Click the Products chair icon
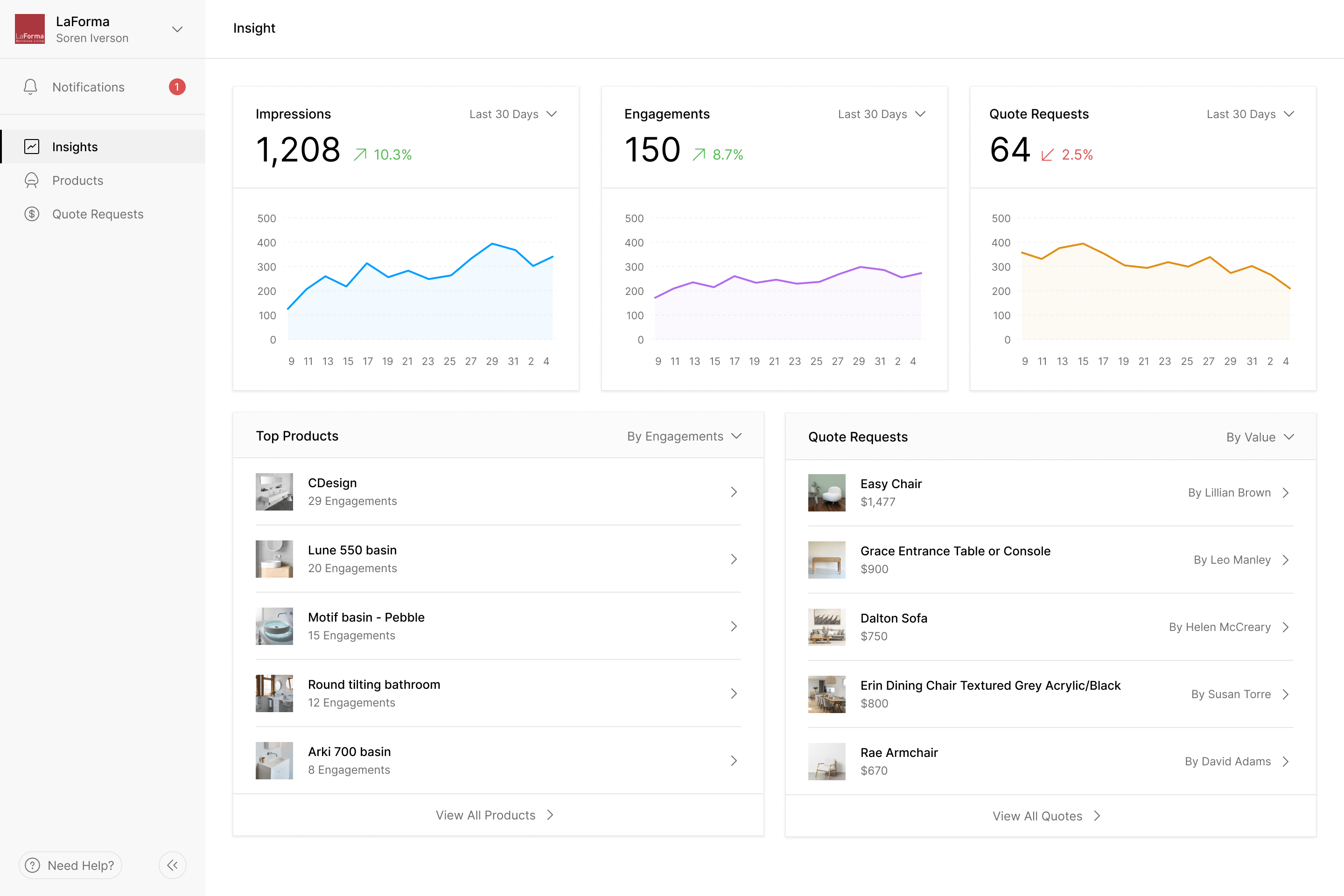The image size is (1344, 896). click(32, 181)
